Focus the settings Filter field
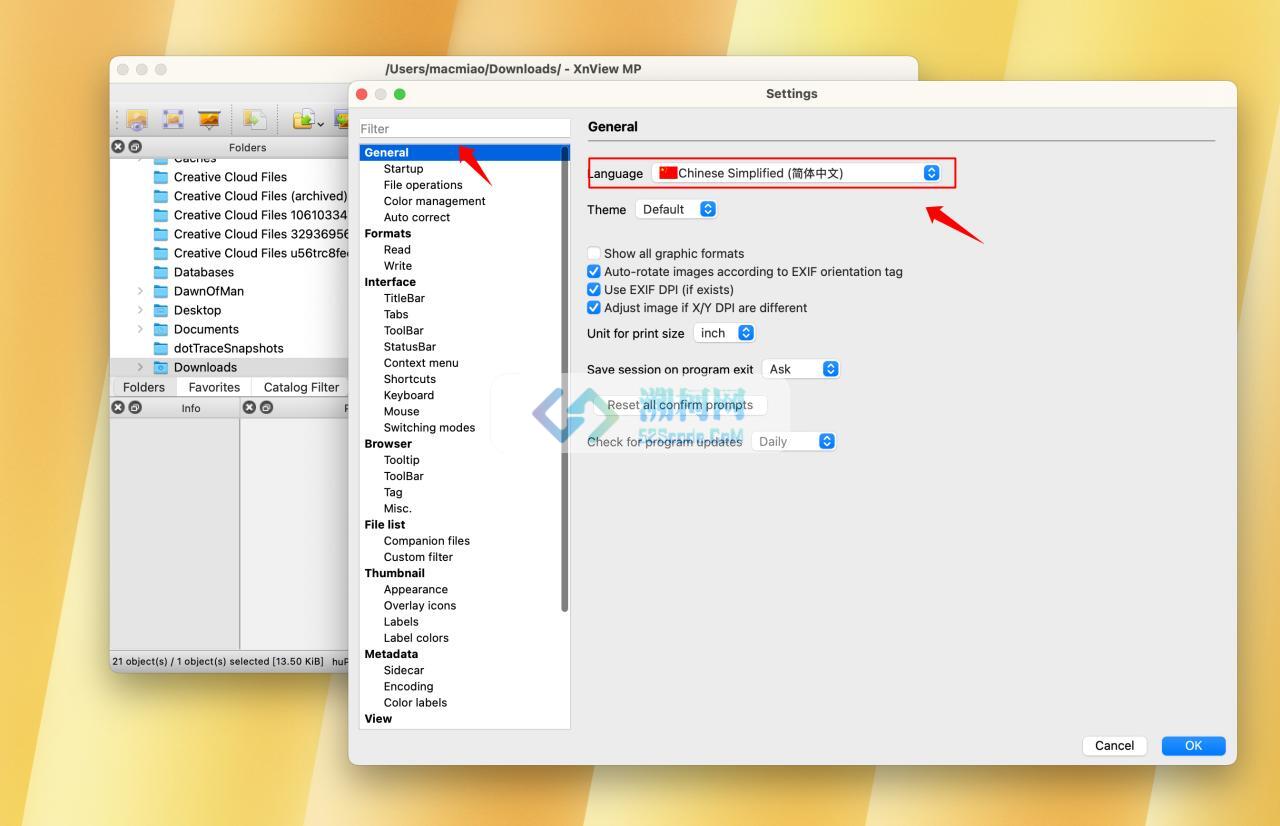Image resolution: width=1280 pixels, height=826 pixels. [x=465, y=128]
